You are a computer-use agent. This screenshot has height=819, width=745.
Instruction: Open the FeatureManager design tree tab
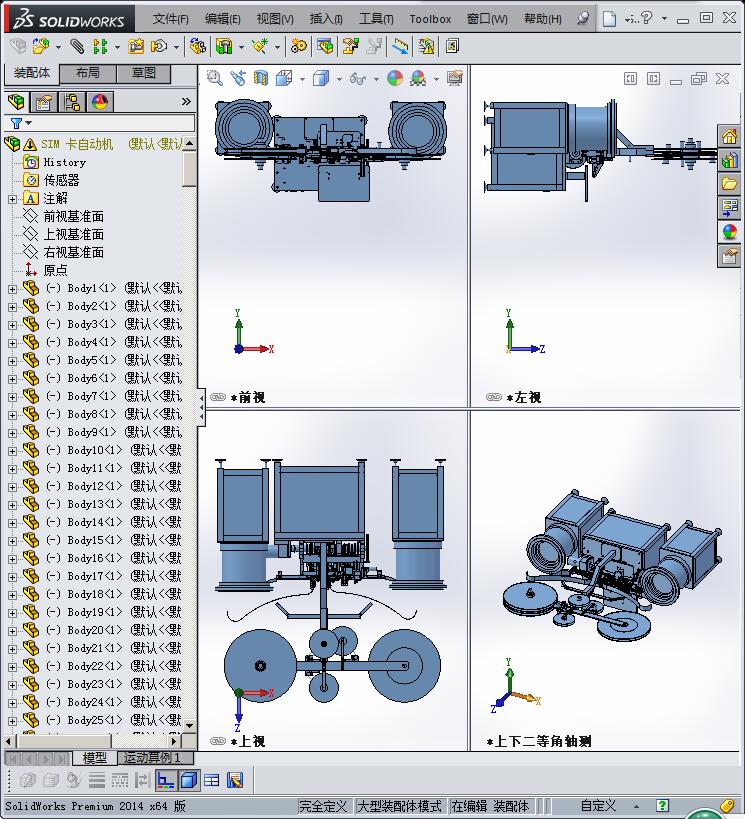(x=16, y=101)
